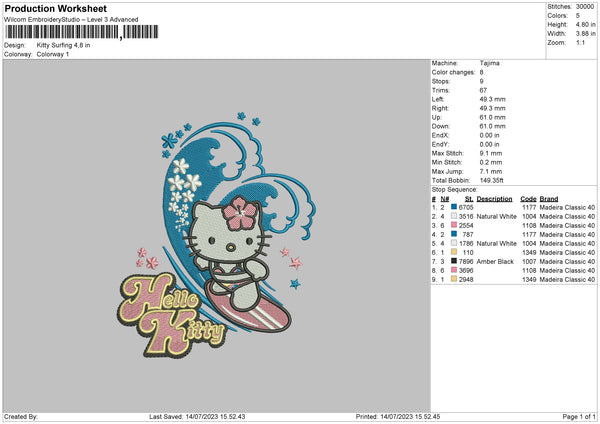The height and width of the screenshot is (424, 600).
Task: Click the barcode under the worksheet title
Action: coord(82,32)
